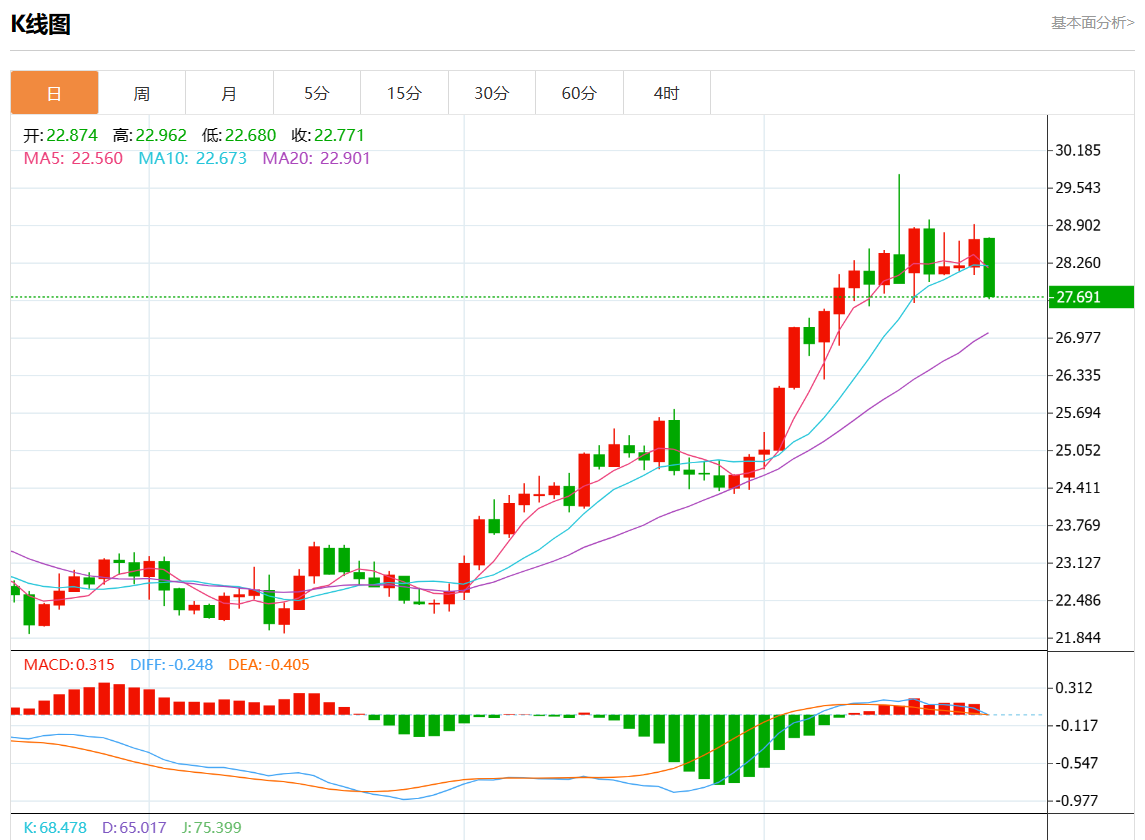Switch to the 月 monthly tab
This screenshot has width=1145, height=840.
[229, 93]
